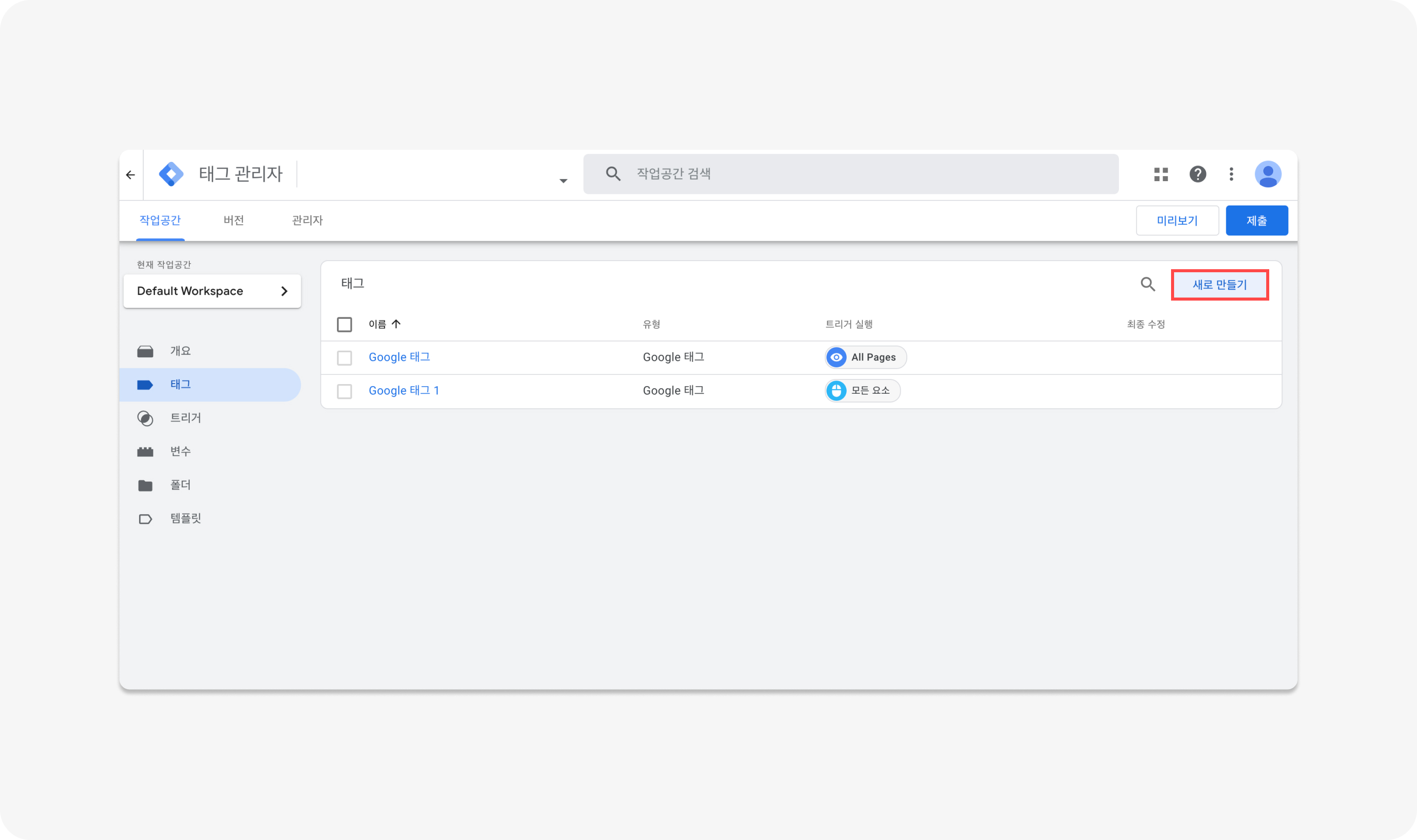
Task: Open 개요 in the sidebar
Action: point(210,351)
